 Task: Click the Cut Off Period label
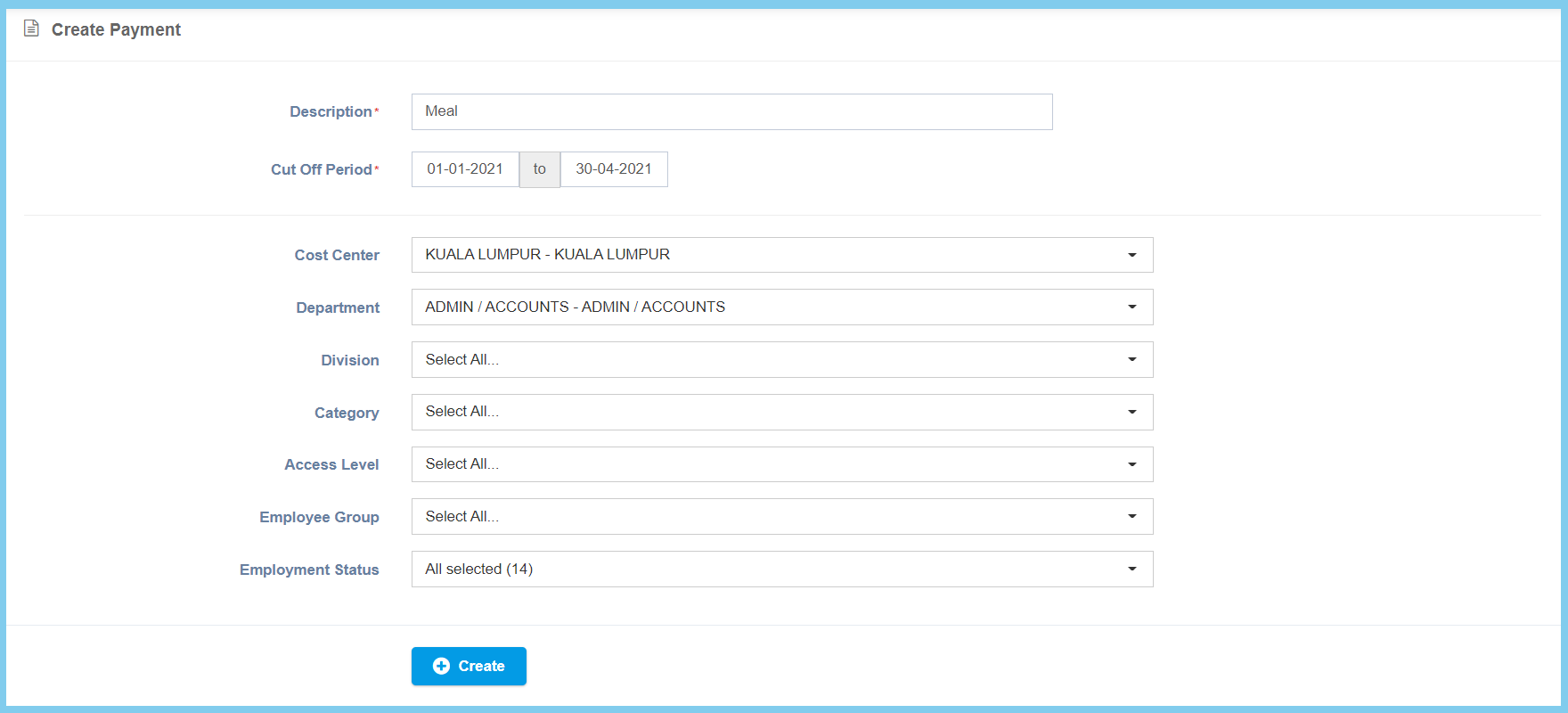coord(322,169)
